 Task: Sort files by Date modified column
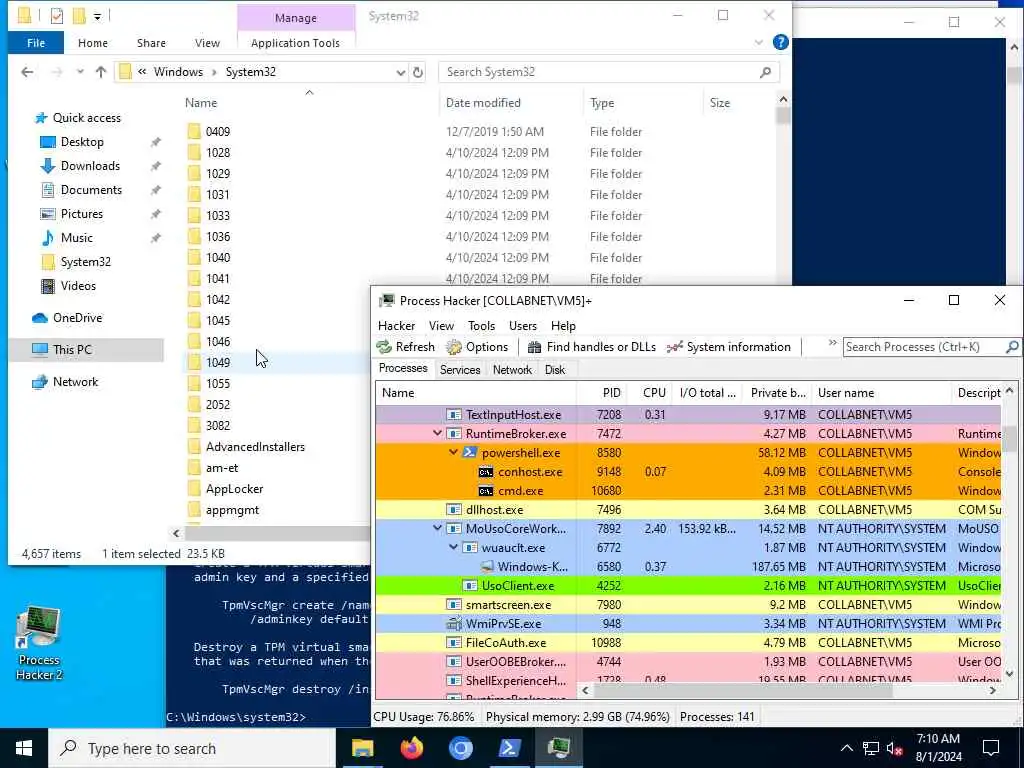(511, 103)
